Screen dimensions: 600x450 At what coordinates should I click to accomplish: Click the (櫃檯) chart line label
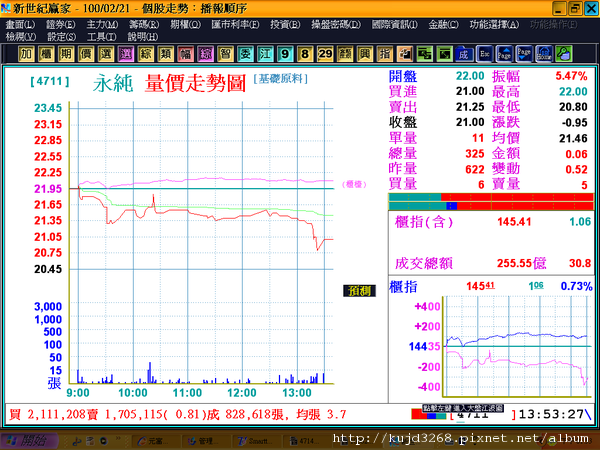pos(354,184)
